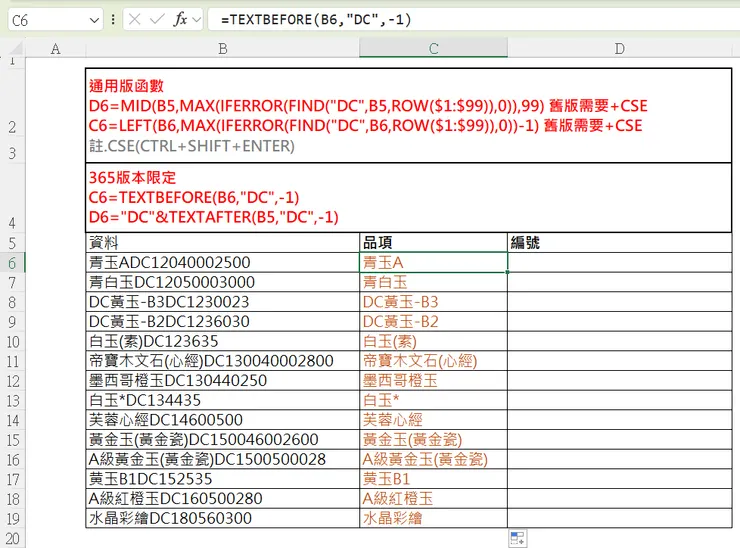Select column C header

tap(433, 48)
